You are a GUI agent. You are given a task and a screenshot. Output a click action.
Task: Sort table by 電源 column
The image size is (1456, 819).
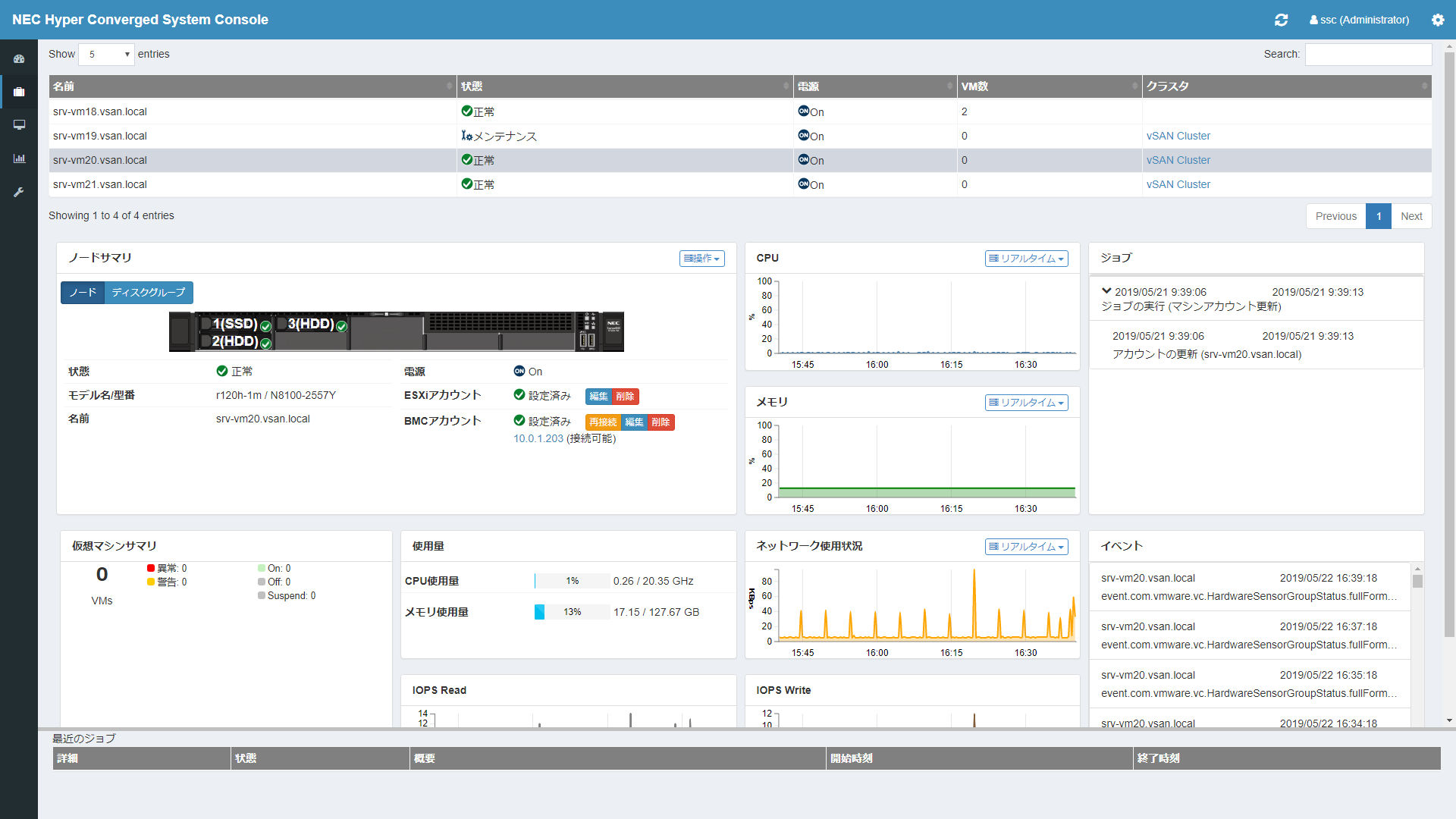(875, 86)
